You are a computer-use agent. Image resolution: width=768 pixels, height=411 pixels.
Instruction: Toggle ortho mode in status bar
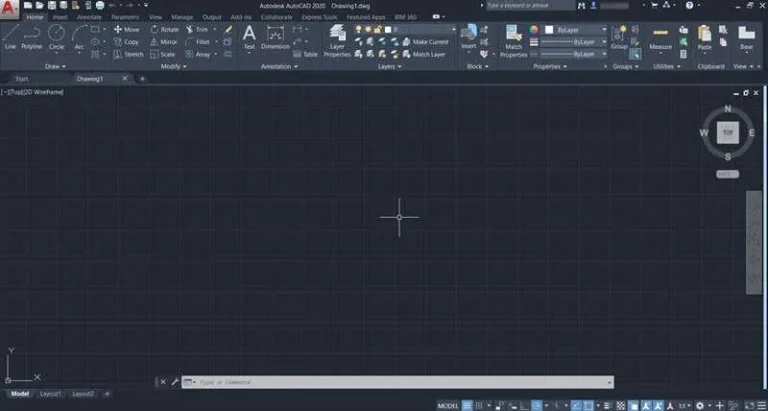coord(525,406)
